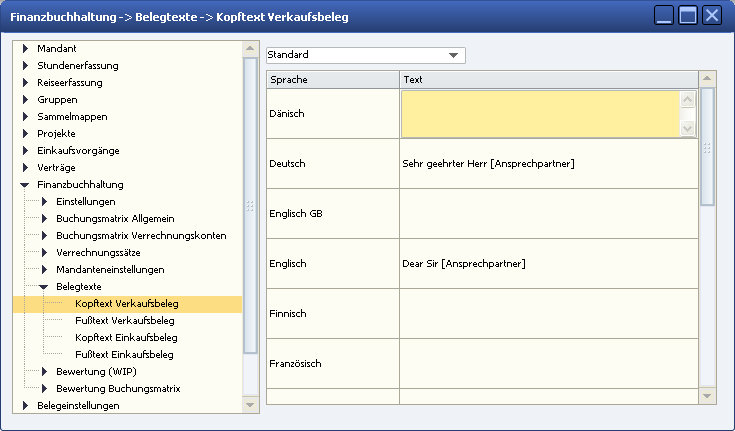Open Fußtext Einkaufsbeleg entry
The width and height of the screenshot is (735, 431).
point(124,355)
